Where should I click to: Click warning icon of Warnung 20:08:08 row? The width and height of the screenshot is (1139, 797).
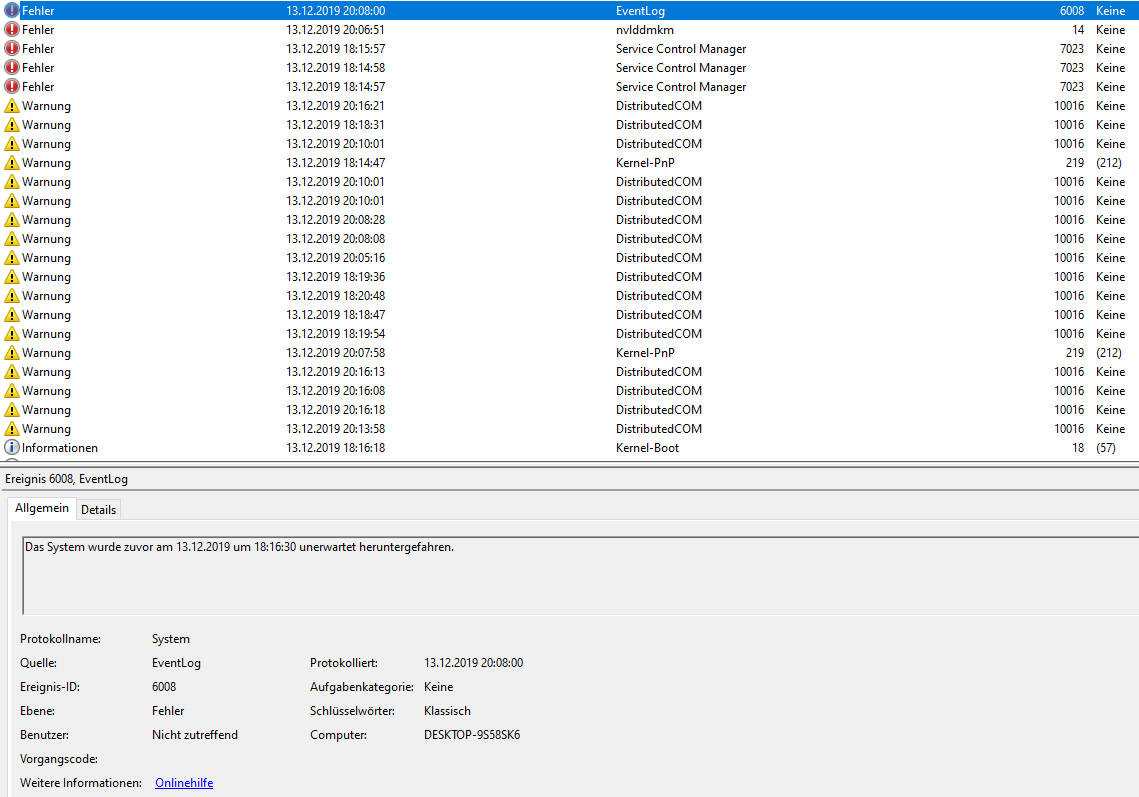[12, 238]
